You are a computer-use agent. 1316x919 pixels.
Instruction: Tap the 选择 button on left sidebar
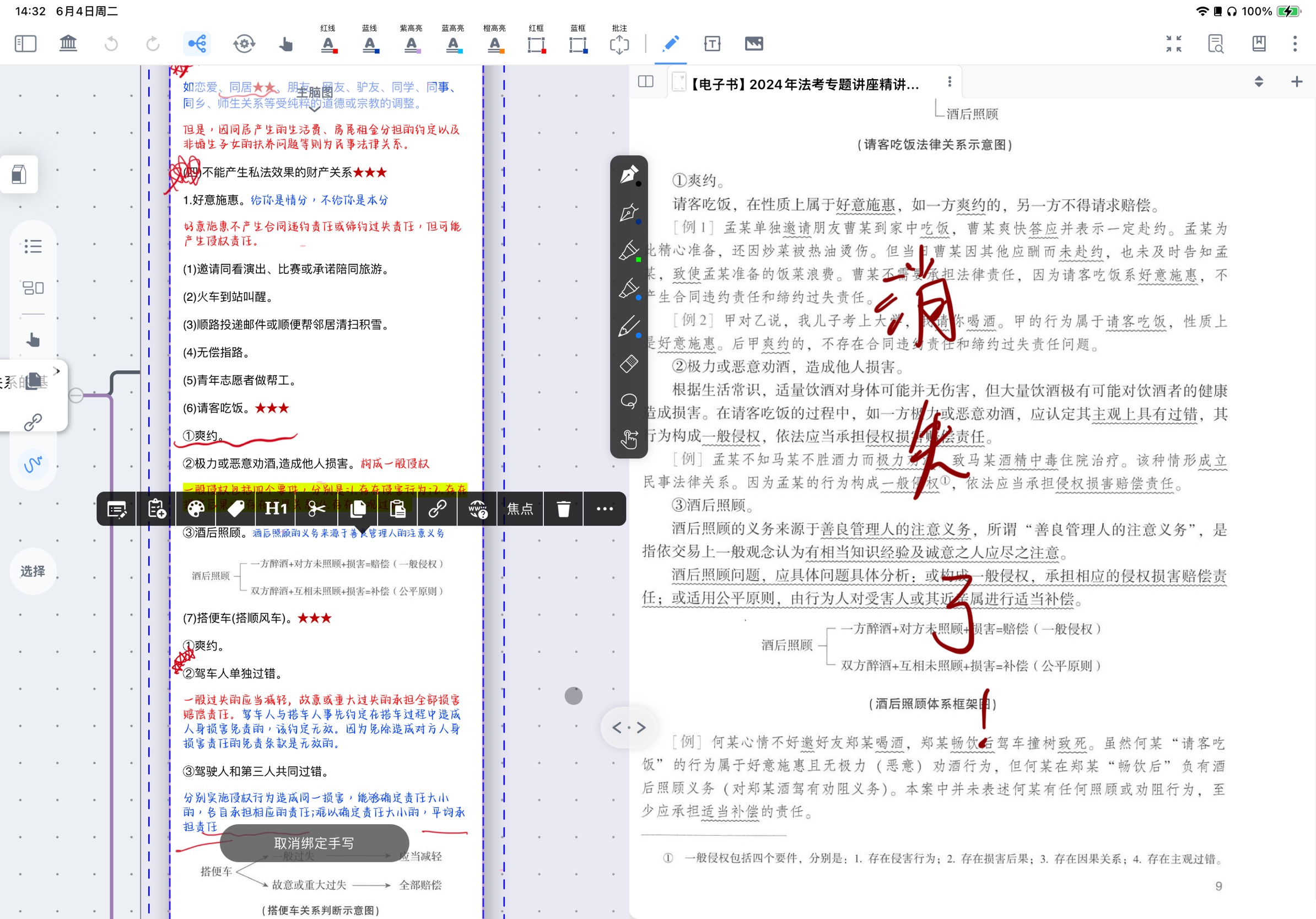tap(33, 571)
